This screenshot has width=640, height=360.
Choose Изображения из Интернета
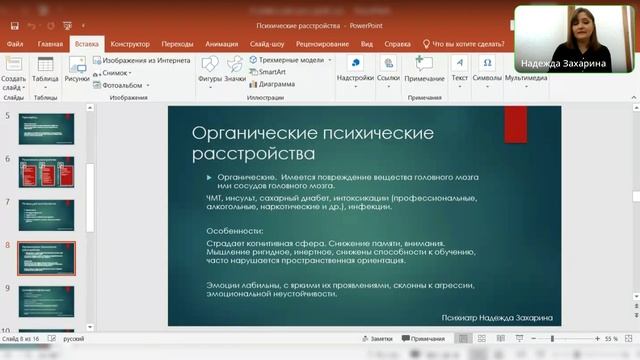point(142,60)
